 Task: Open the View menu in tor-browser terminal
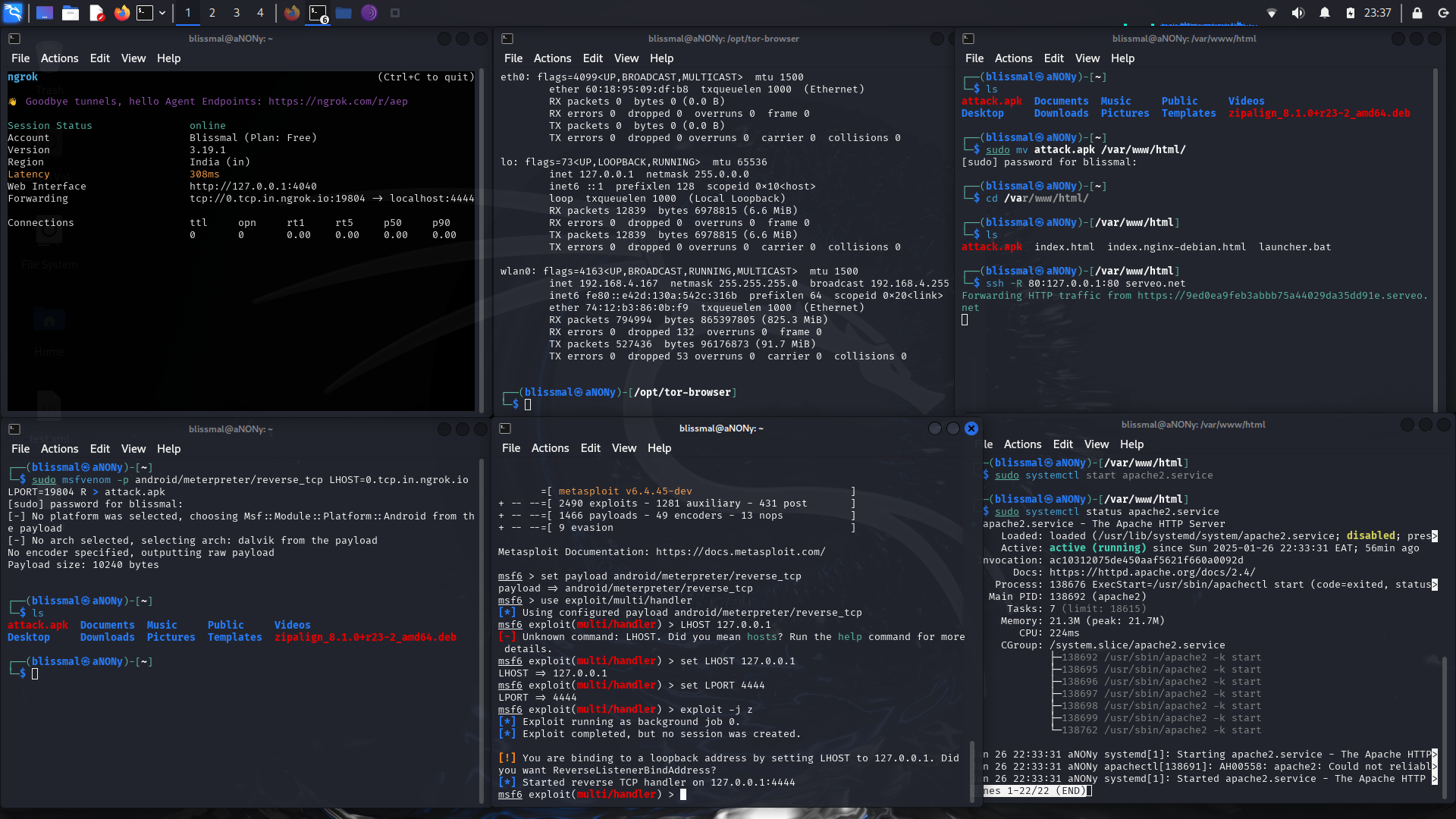coord(626,58)
